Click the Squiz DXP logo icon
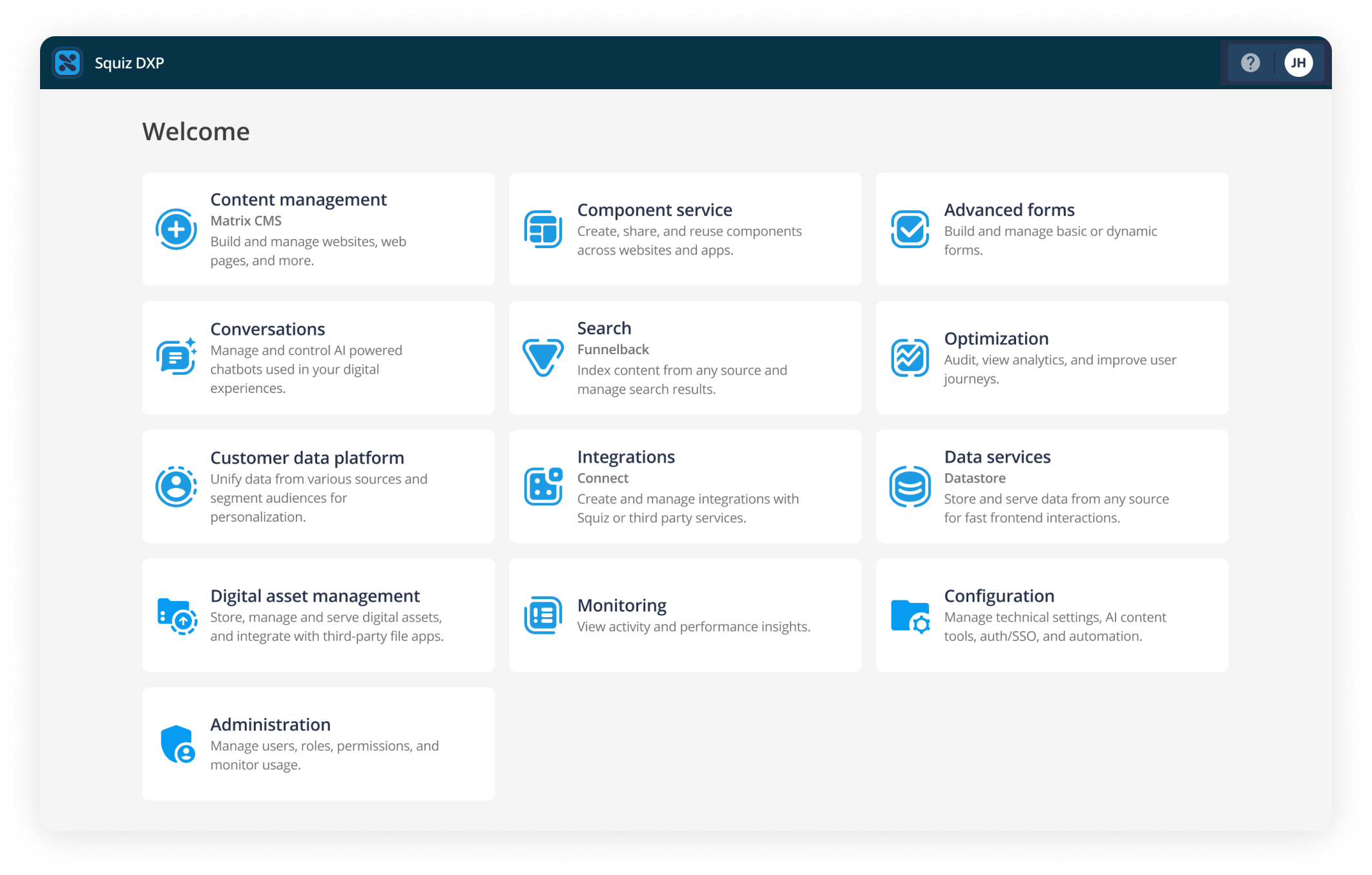Image resolution: width=1372 pixels, height=875 pixels. (67, 63)
